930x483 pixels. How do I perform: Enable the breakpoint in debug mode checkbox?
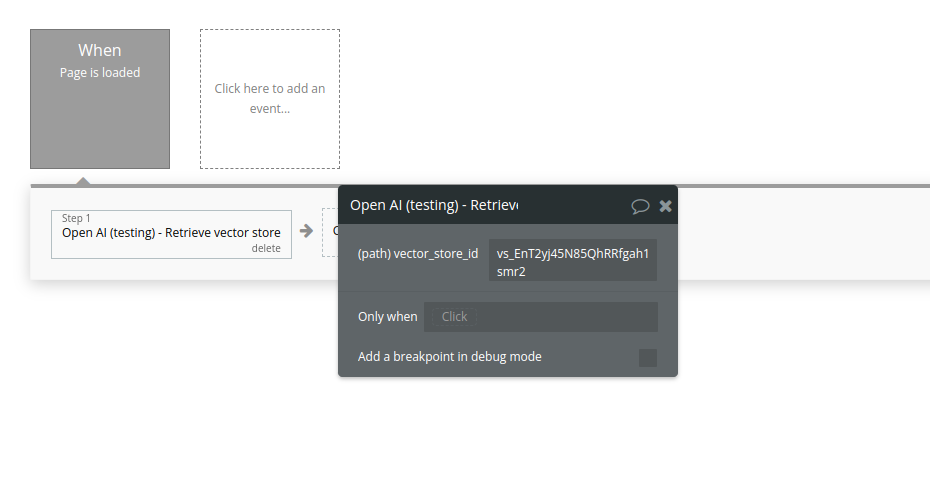coord(648,357)
